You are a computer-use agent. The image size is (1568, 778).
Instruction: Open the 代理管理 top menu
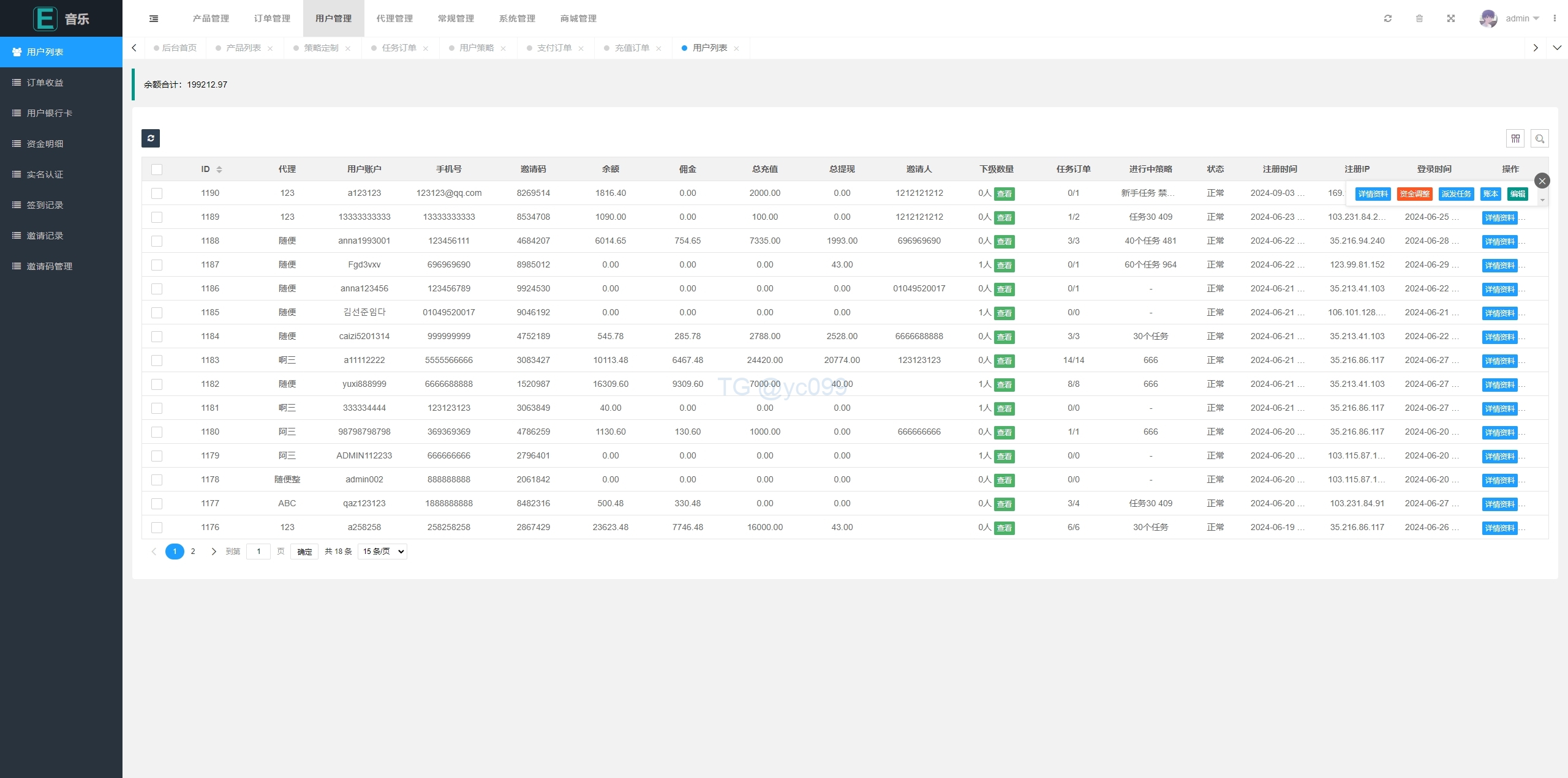tap(394, 18)
